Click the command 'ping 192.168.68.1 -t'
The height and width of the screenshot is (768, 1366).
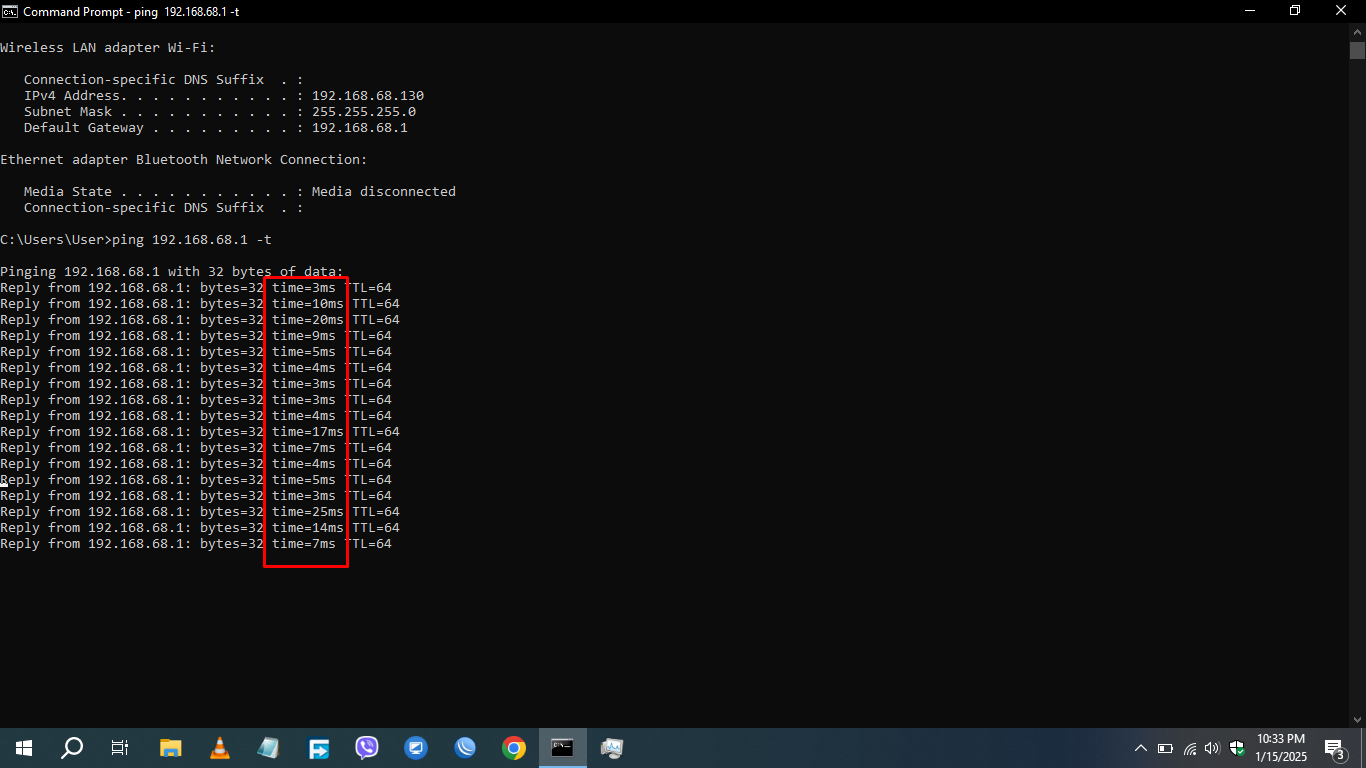(192, 240)
